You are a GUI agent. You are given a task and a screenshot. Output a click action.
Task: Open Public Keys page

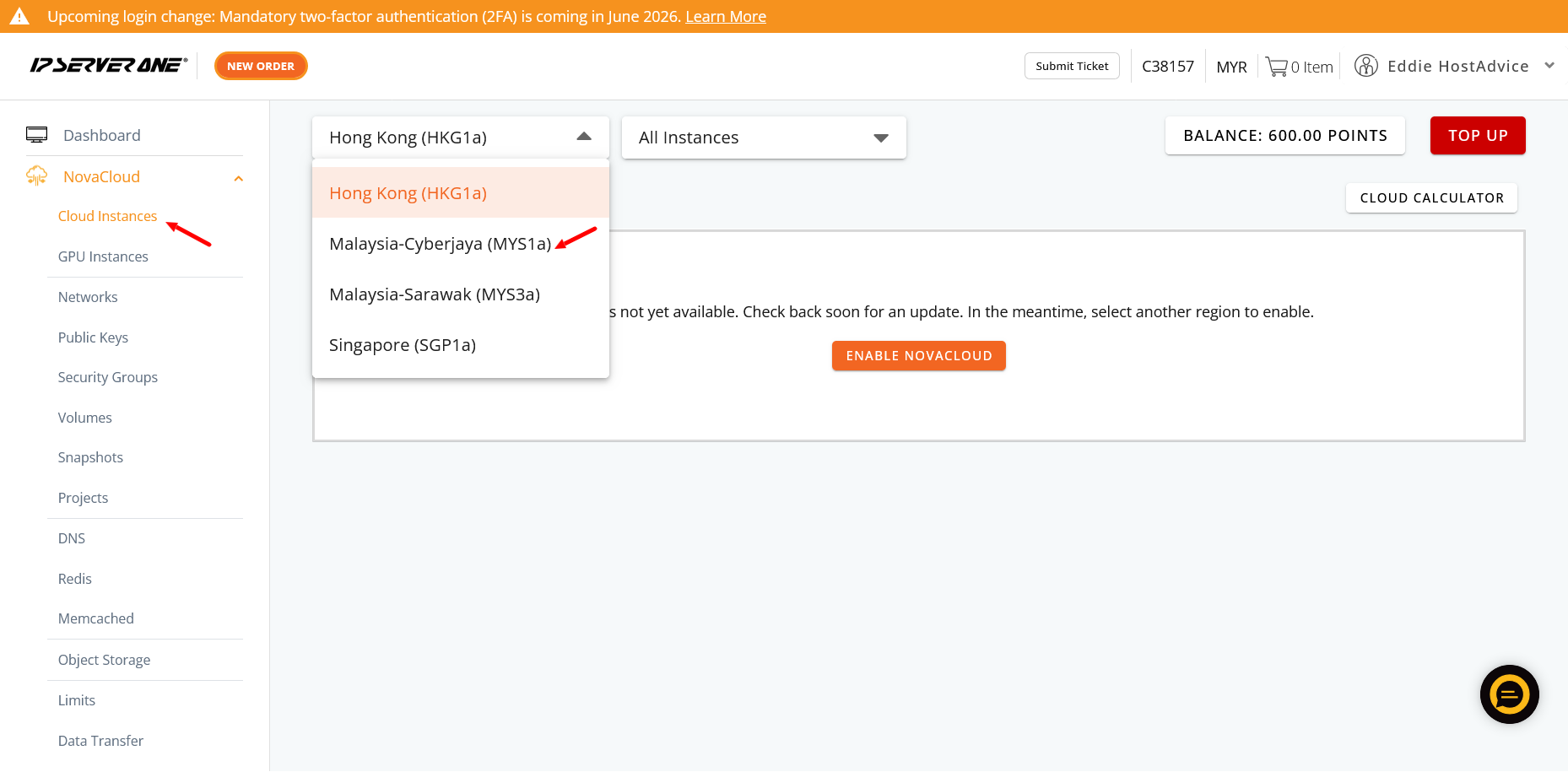coord(93,337)
